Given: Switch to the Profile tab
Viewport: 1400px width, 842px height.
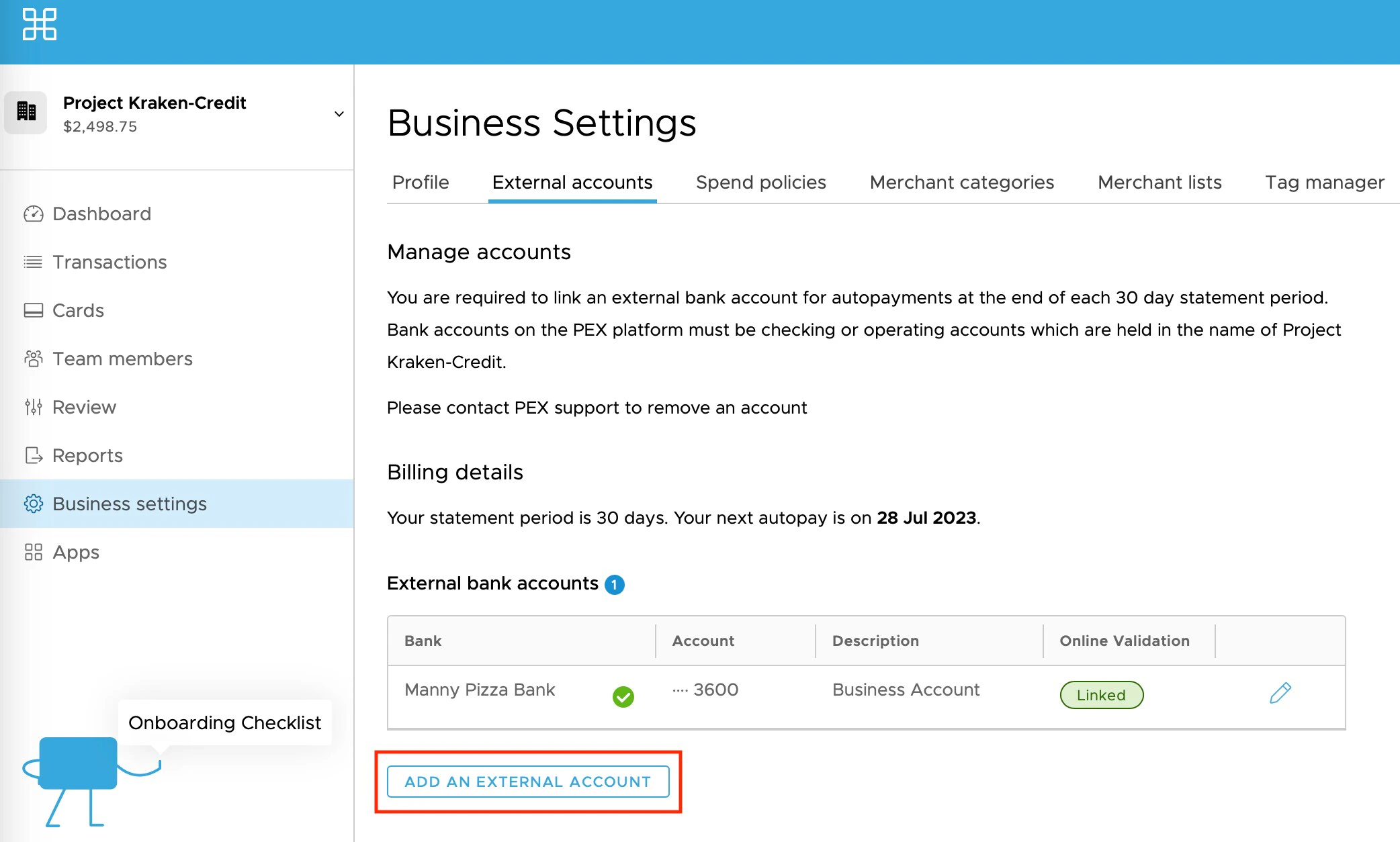Looking at the screenshot, I should 421,183.
